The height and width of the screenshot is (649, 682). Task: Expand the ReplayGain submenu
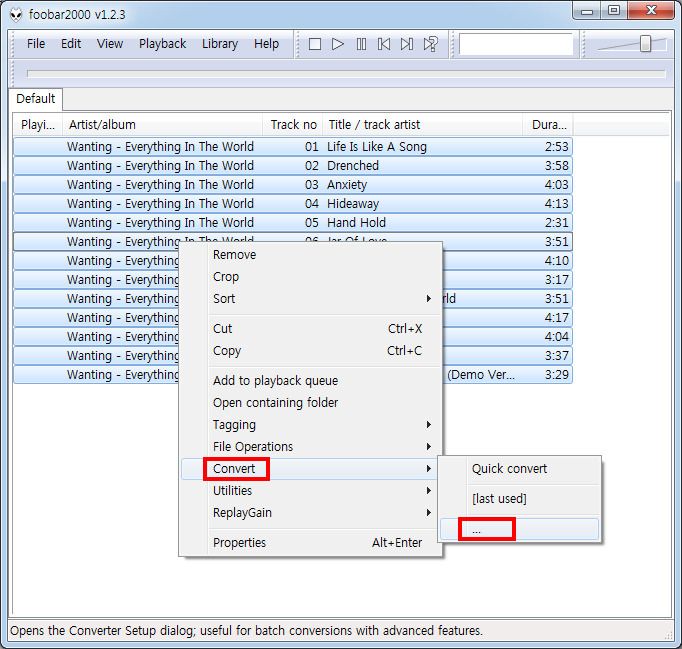[311, 512]
